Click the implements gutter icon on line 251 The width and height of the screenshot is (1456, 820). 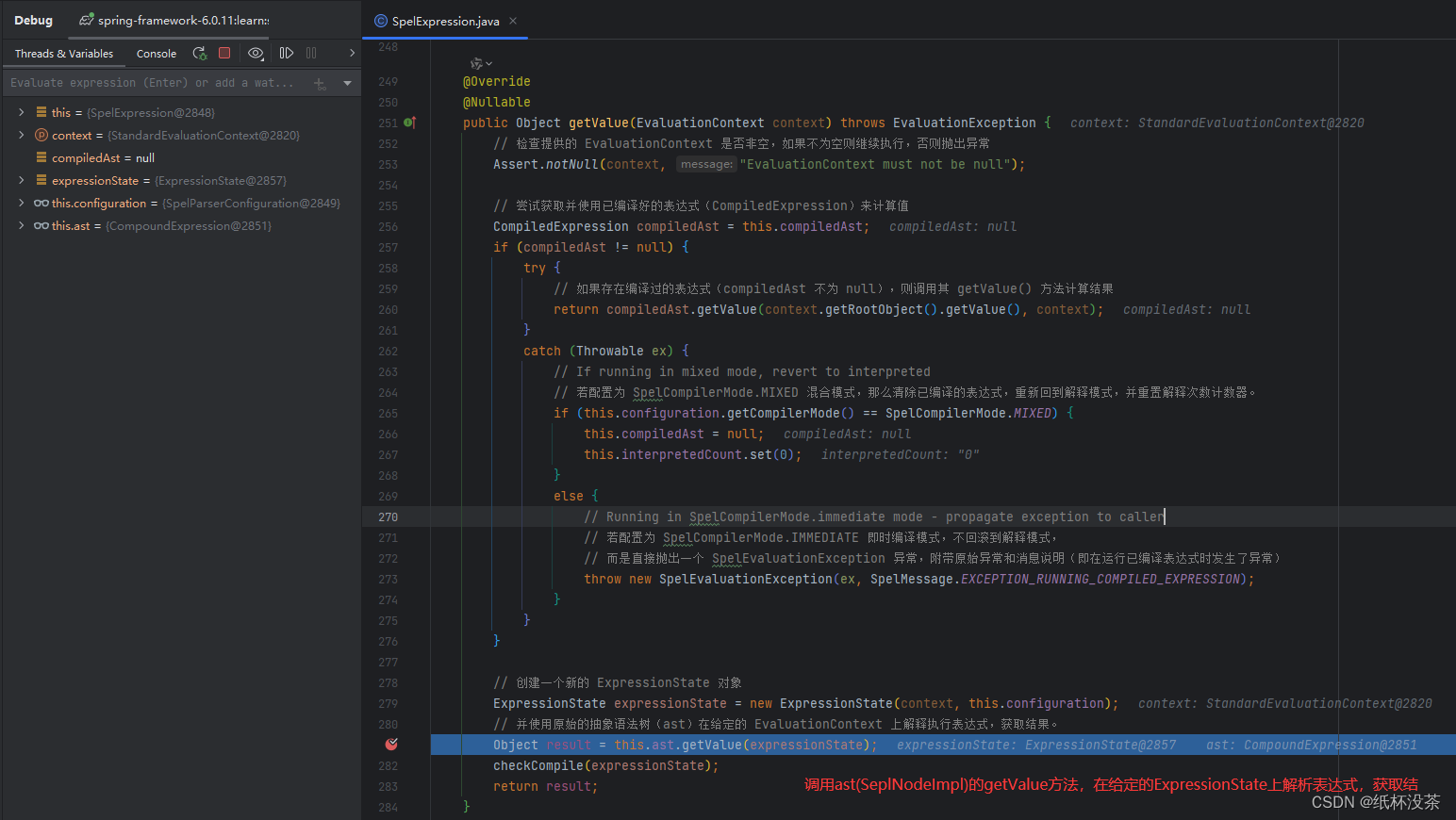point(410,123)
